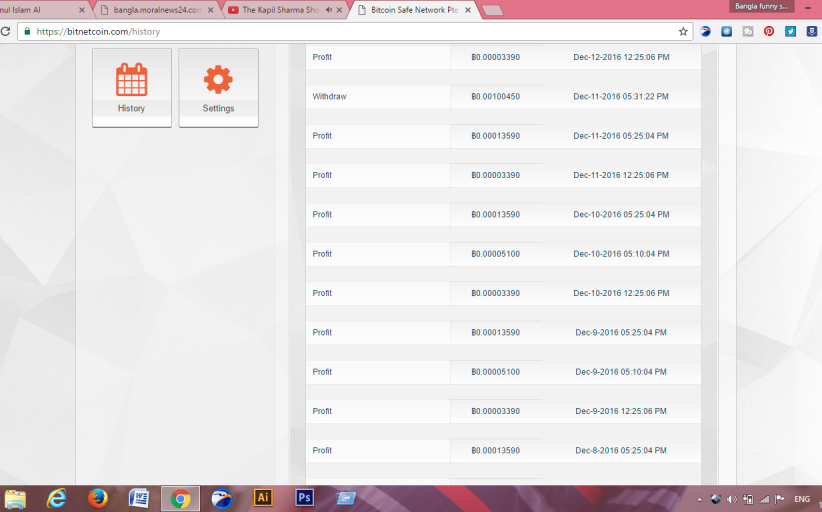Open ENG language input selector

802,498
